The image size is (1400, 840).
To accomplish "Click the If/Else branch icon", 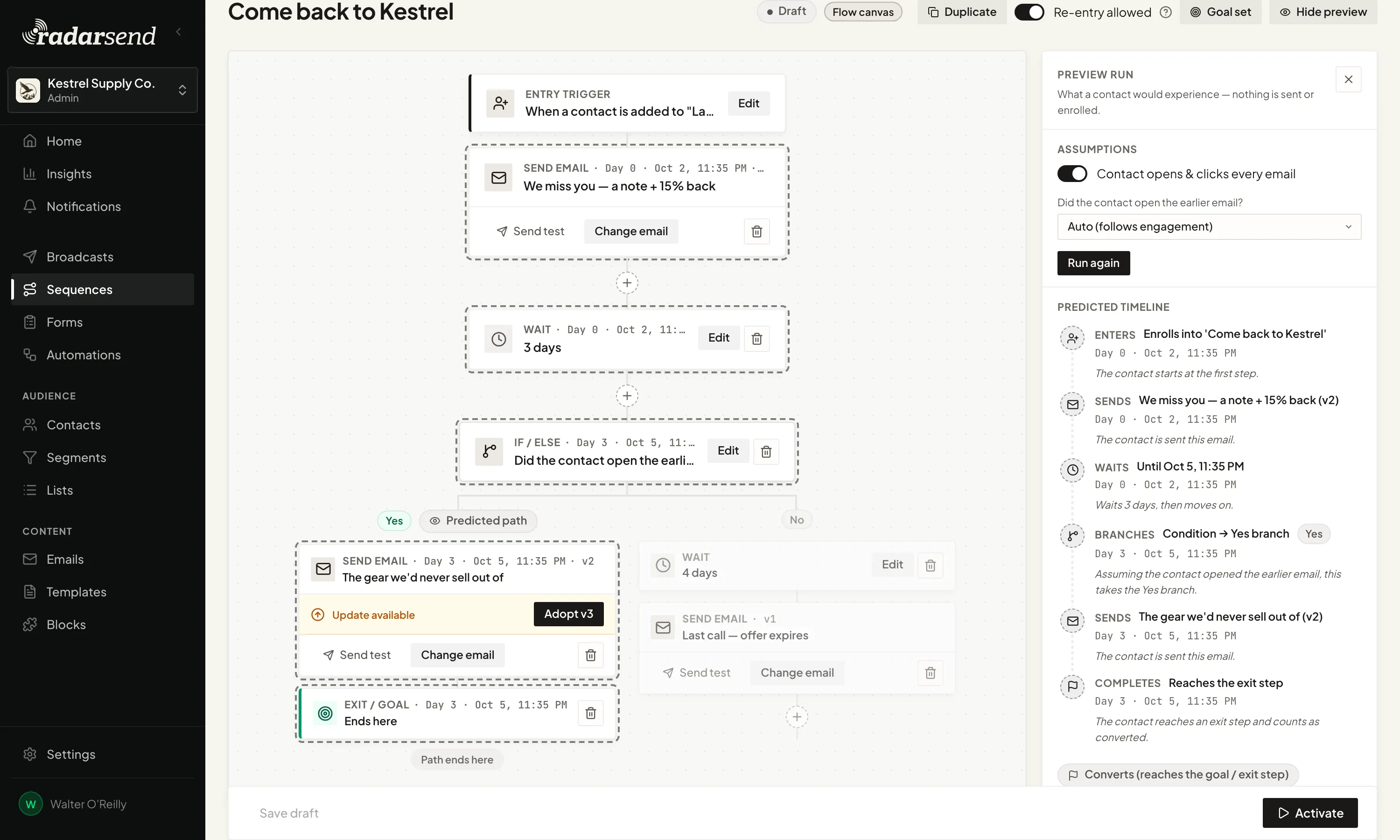I will [489, 452].
